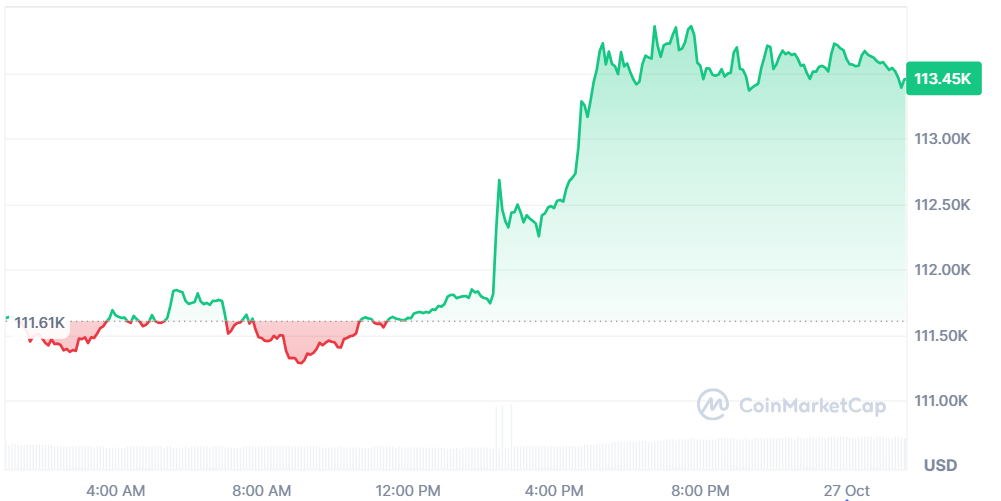Open the CoinMarketCap watermark text link
The image size is (1001, 501).
click(811, 405)
